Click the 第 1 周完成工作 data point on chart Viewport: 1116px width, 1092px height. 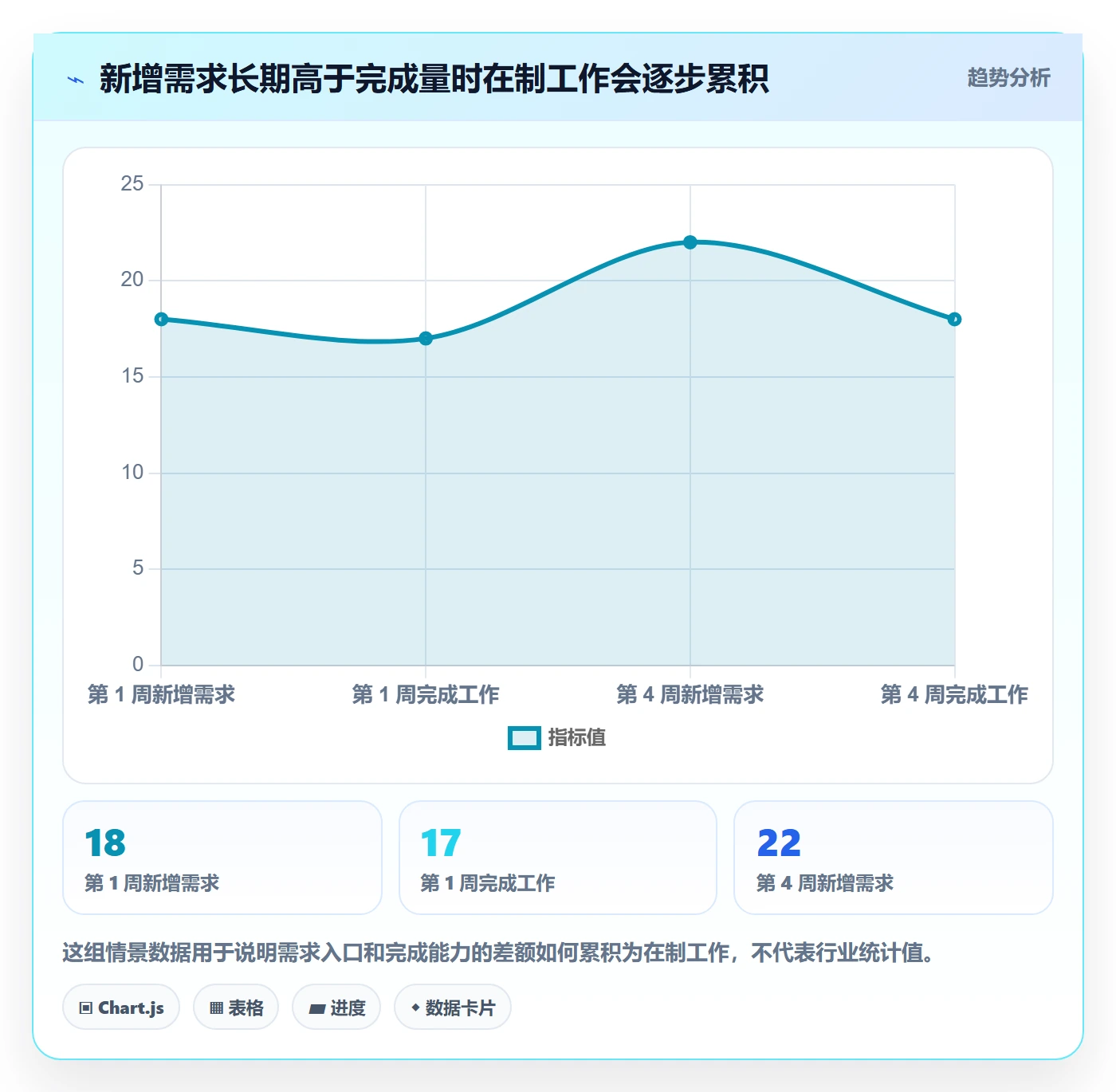pos(426,339)
